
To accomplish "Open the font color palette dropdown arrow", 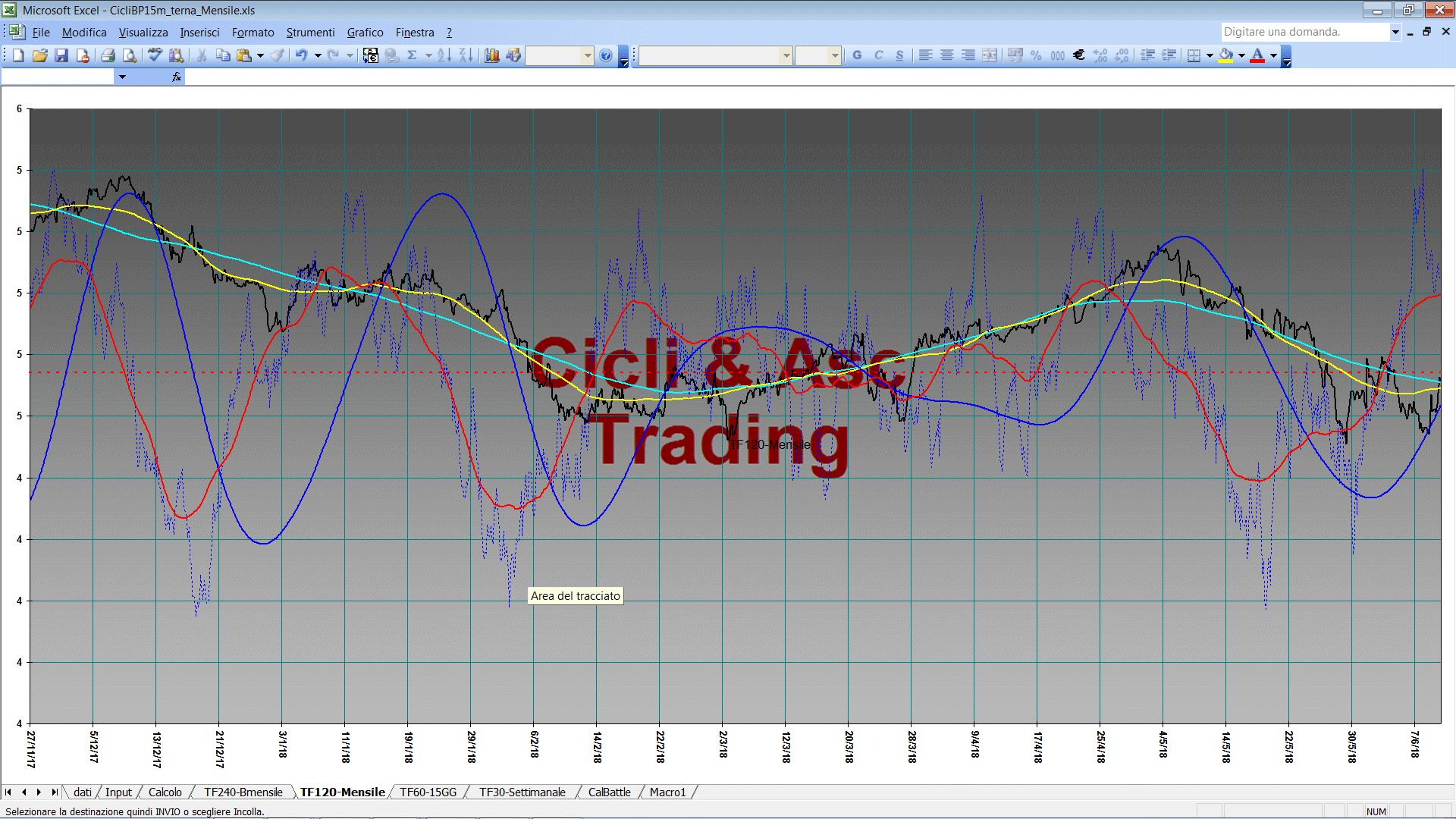I will 1273,55.
